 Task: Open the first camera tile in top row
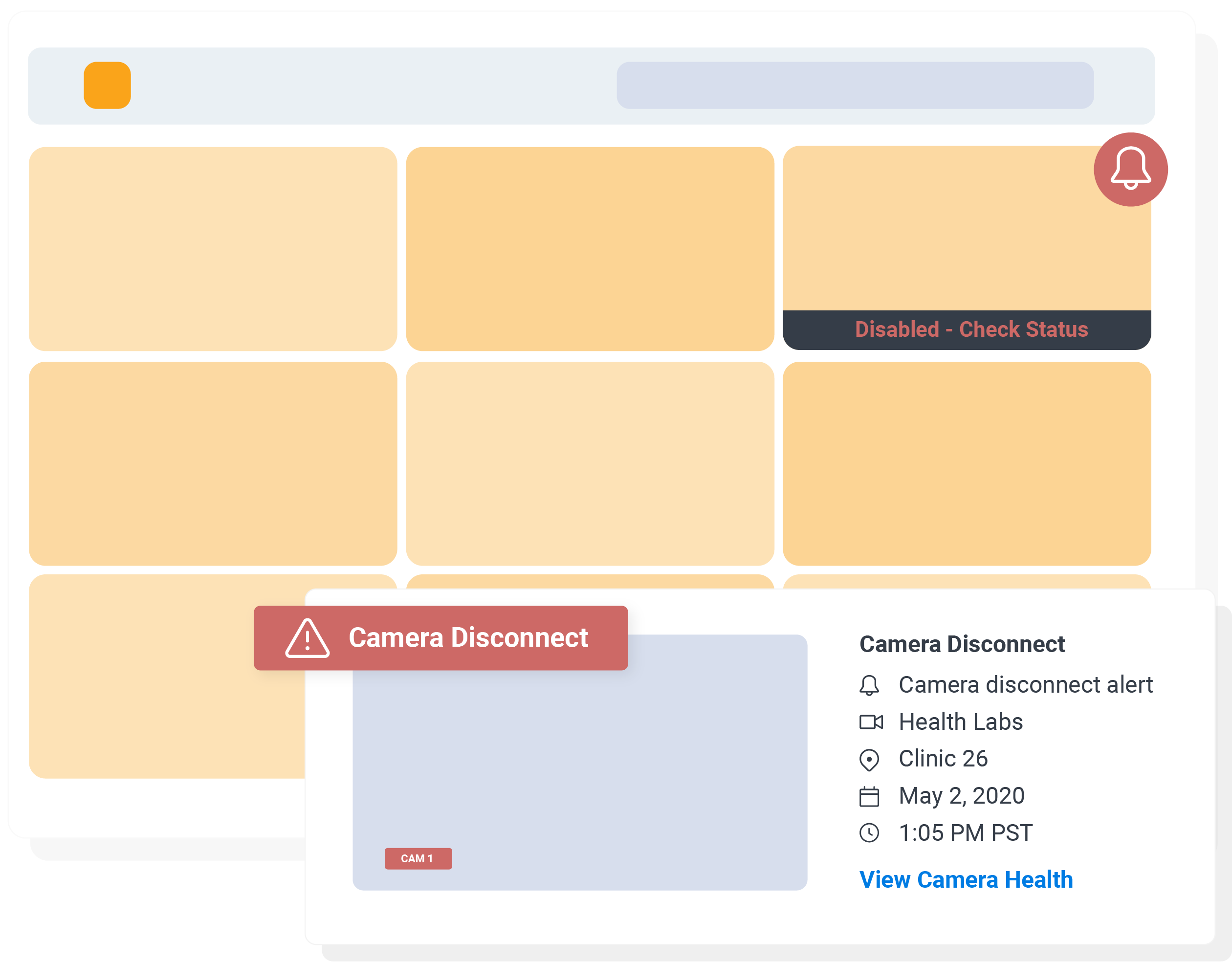point(213,249)
